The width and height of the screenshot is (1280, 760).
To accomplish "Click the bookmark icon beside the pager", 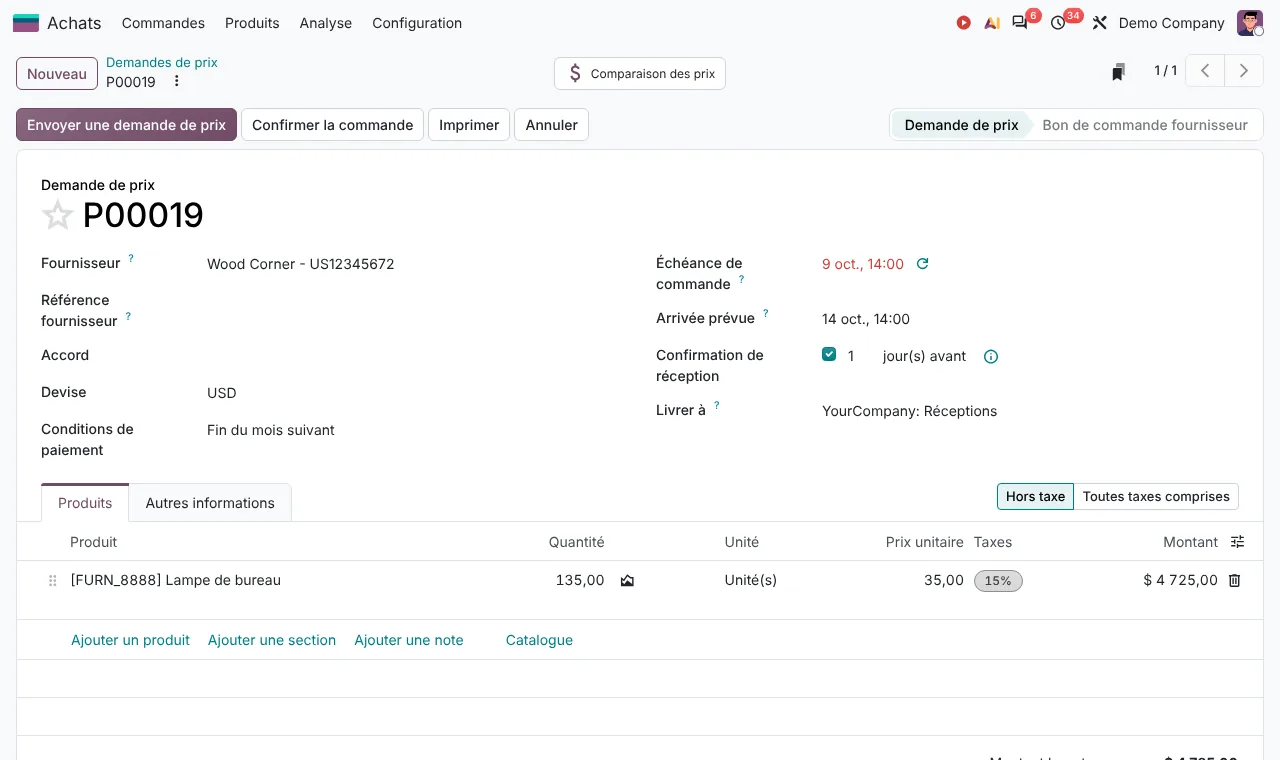I will tap(1119, 72).
